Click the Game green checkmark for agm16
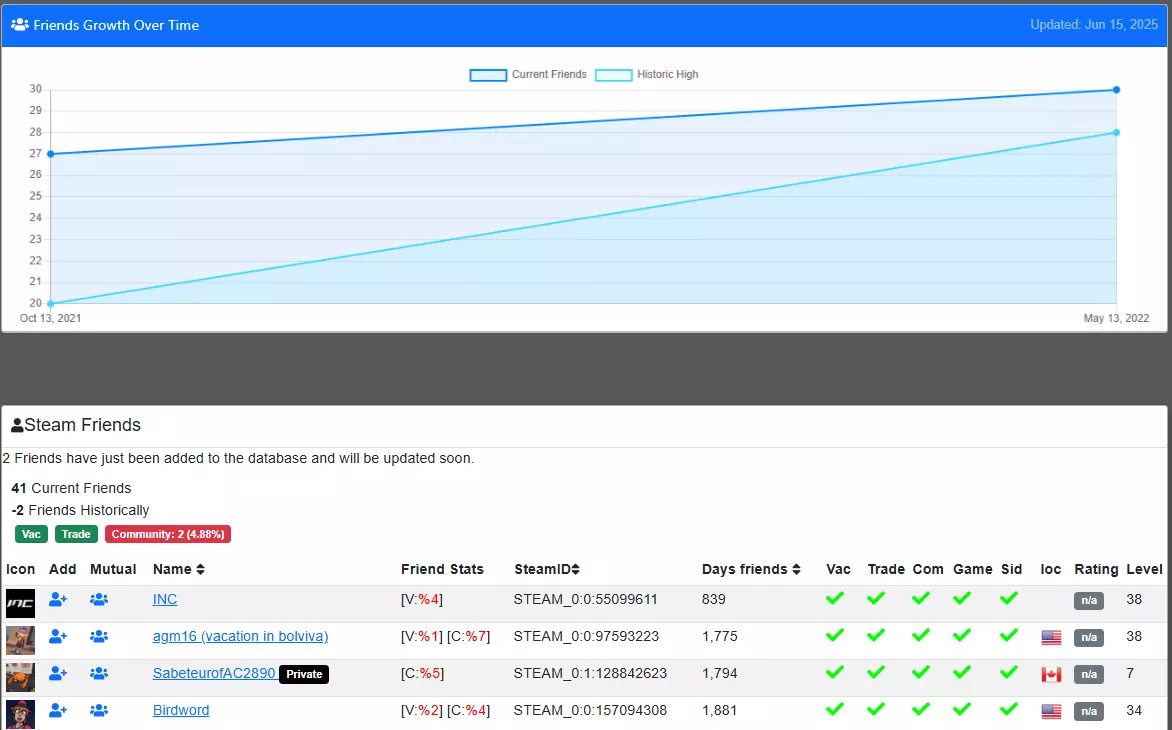This screenshot has width=1172, height=730. (962, 635)
